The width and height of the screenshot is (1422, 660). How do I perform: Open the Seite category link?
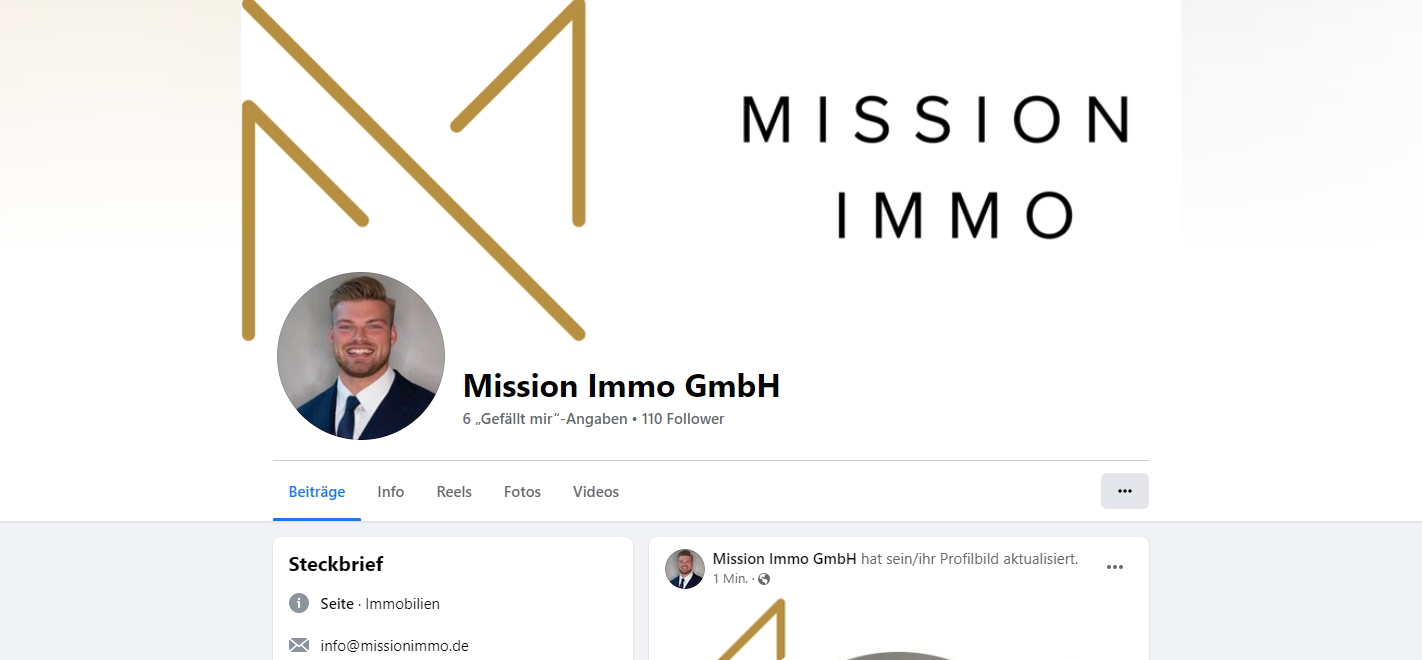click(x=337, y=604)
